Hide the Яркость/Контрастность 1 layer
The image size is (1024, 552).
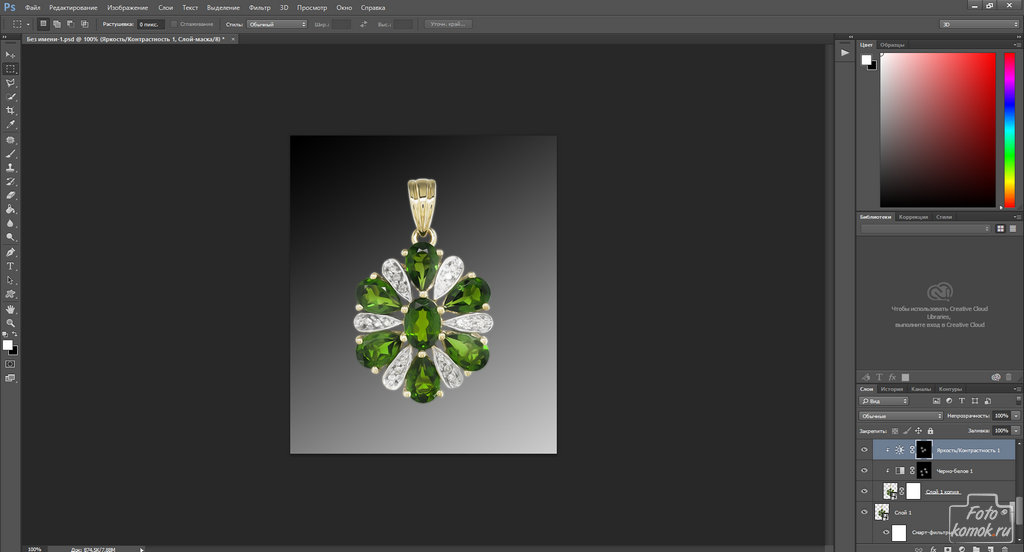[x=865, y=450]
